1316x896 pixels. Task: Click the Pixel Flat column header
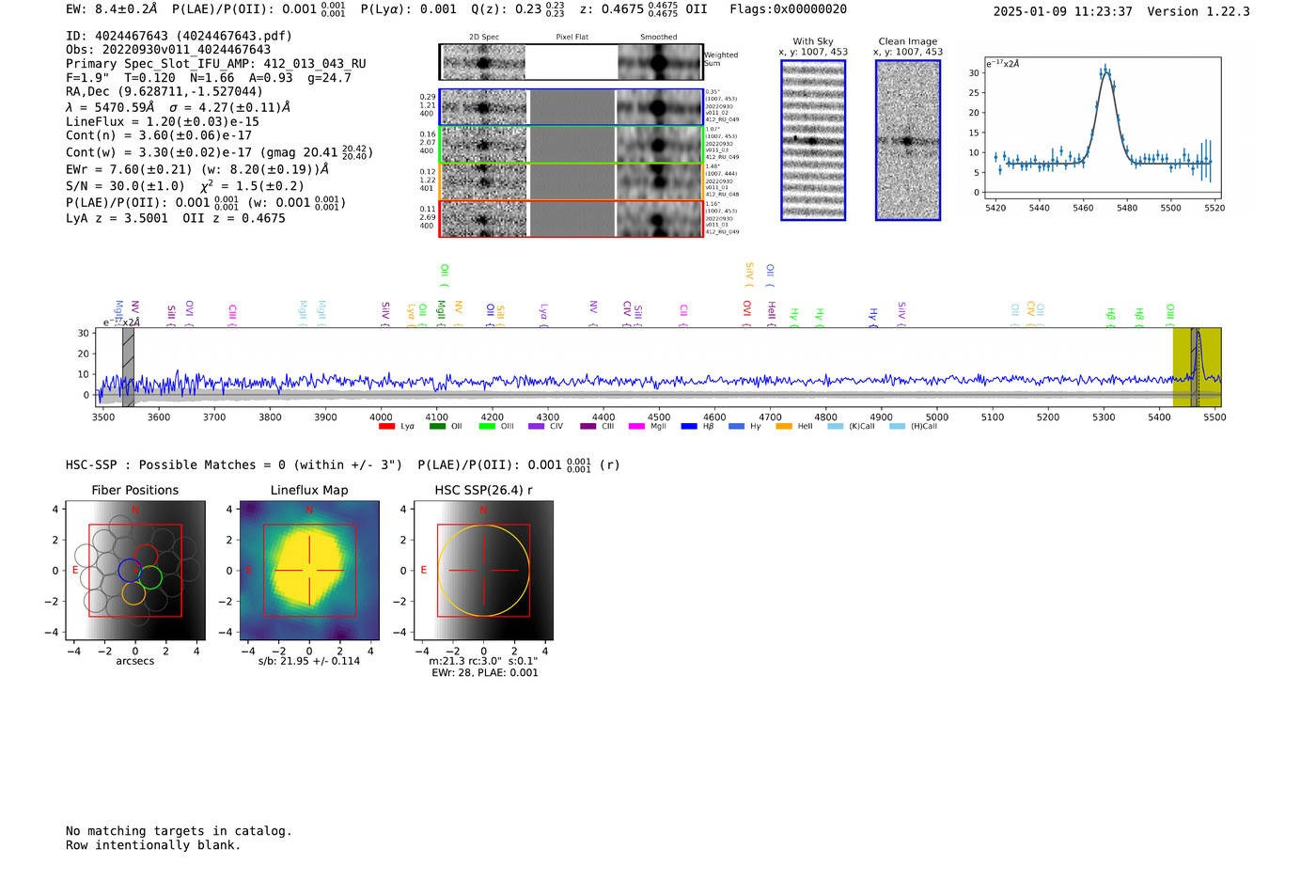pos(572,38)
